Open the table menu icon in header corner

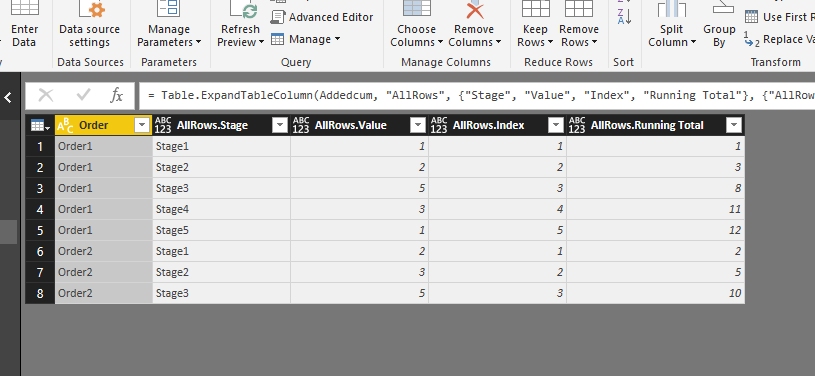click(x=40, y=125)
